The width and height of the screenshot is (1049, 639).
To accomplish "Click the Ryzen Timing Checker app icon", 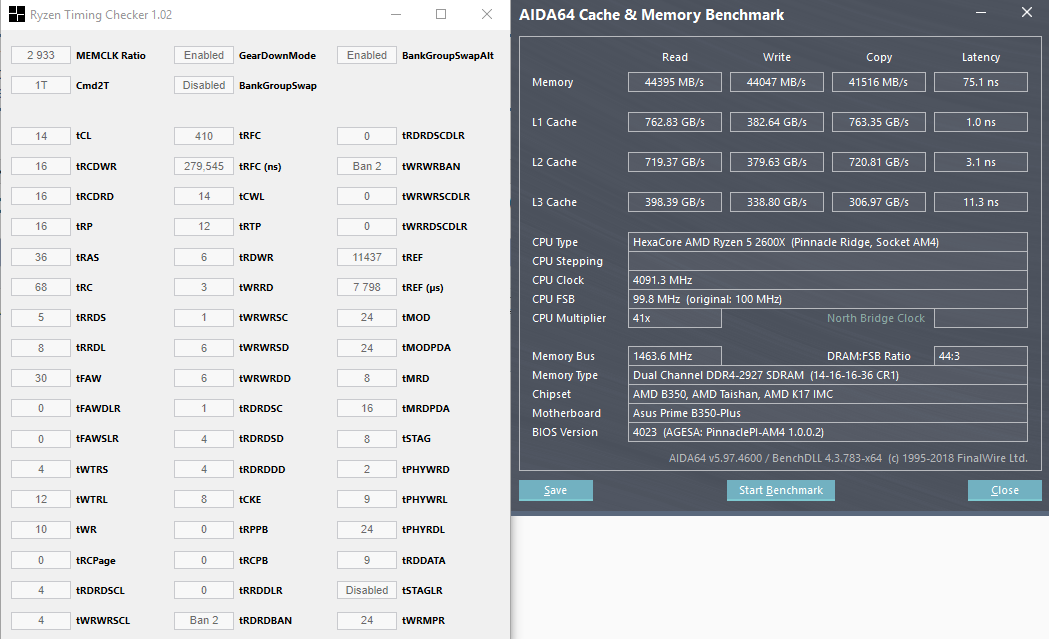I will coord(17,14).
